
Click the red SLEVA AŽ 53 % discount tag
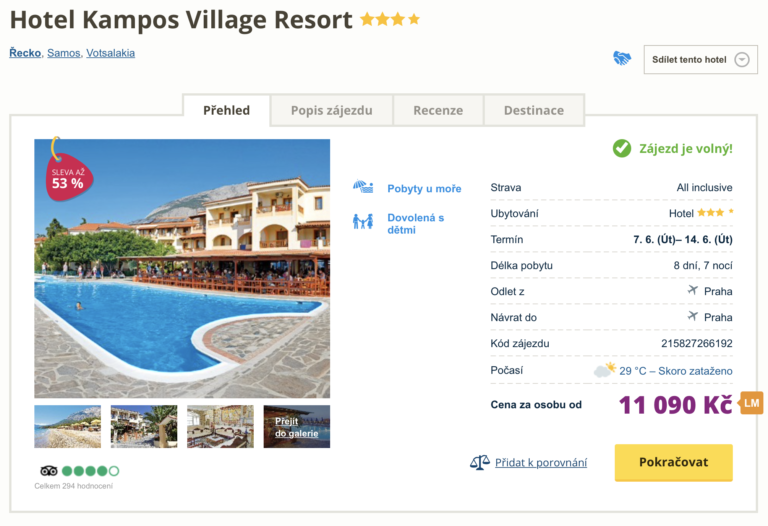click(66, 176)
